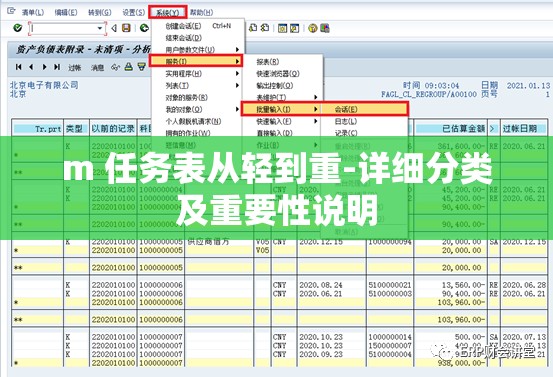This screenshot has height=377, width=553.
Task: Open the 帮助(H) menu
Action: pyautogui.click(x=201, y=13)
